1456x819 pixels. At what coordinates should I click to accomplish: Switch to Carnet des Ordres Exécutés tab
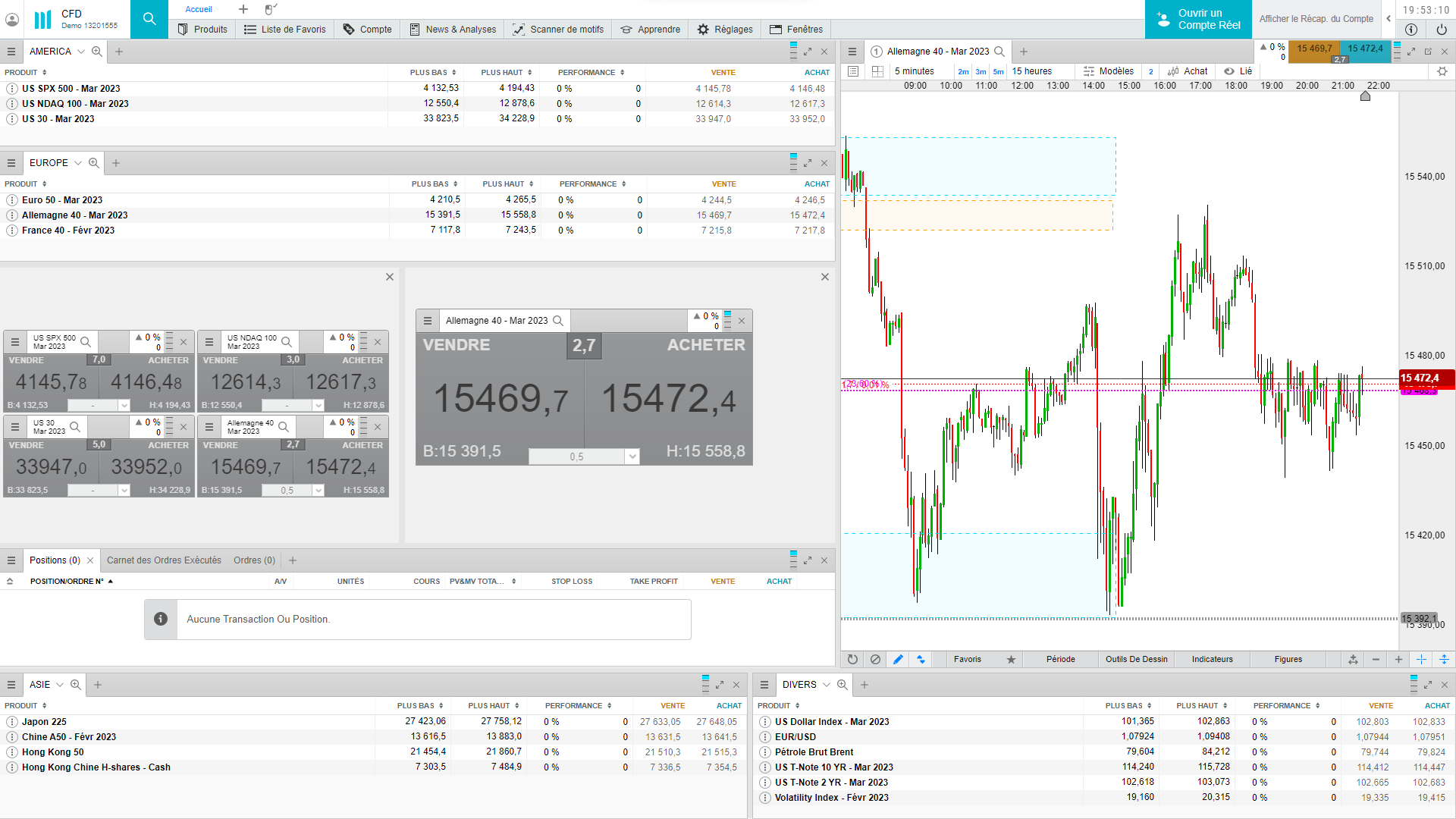point(164,560)
